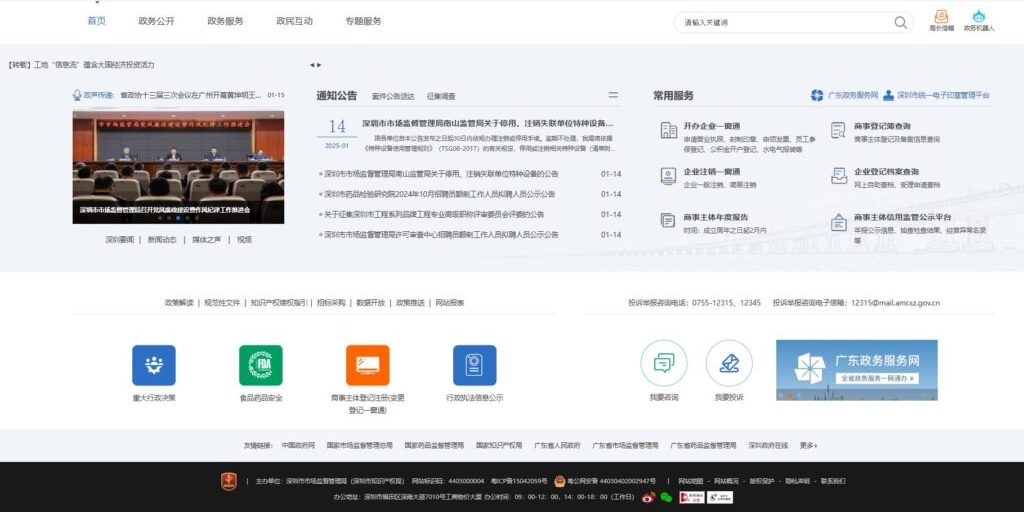This screenshot has height=512, width=1024.
Task: Expand the 通知公告 more list icon
Action: point(613,95)
